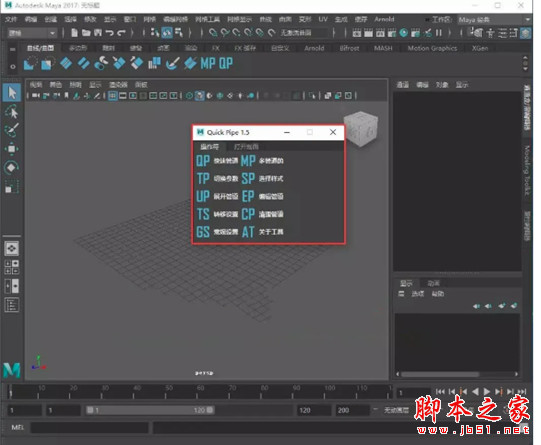
Task: Go to end of playback range
Action: click(x=522, y=392)
